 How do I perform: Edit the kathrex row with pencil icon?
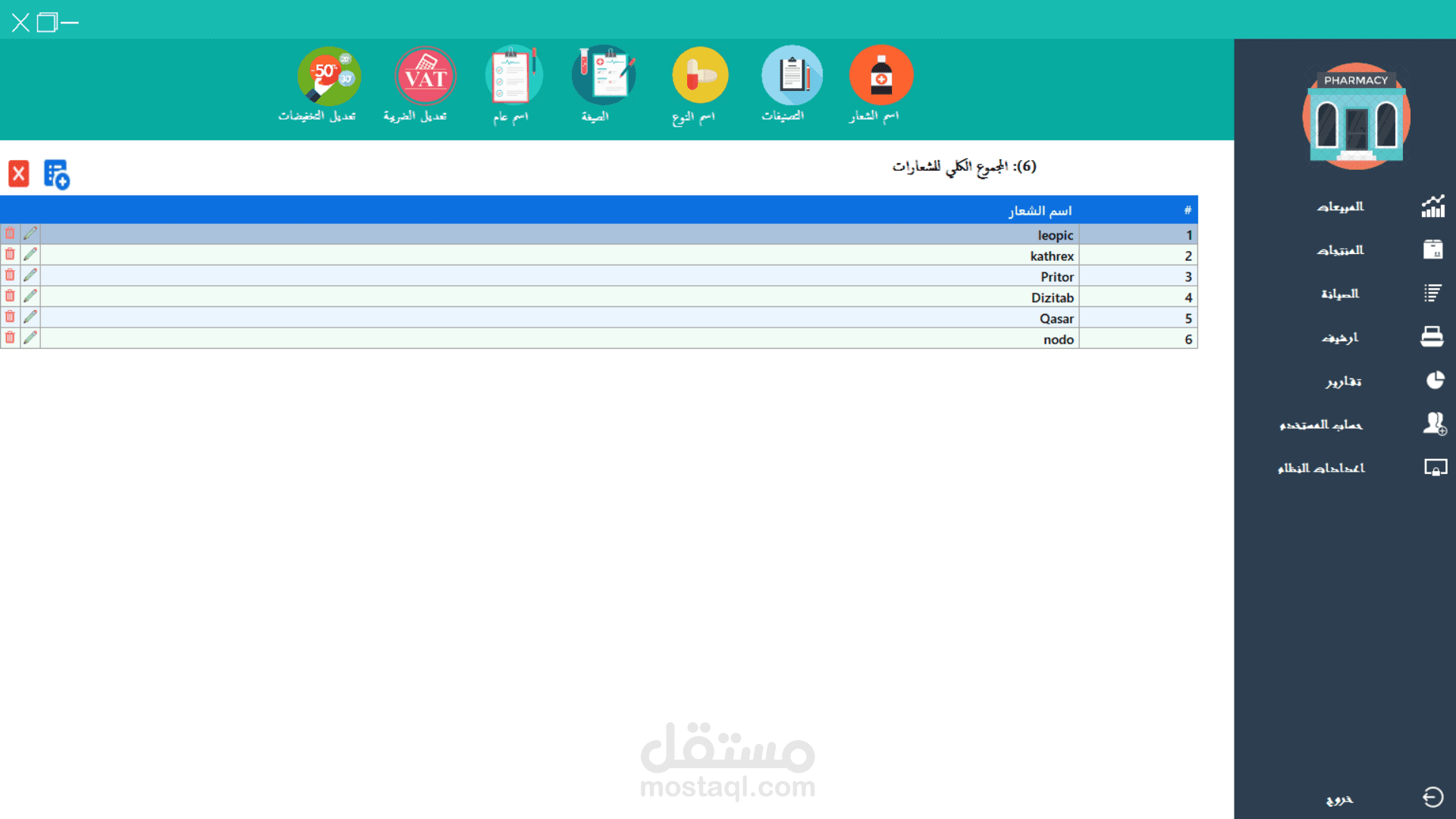[x=30, y=255]
